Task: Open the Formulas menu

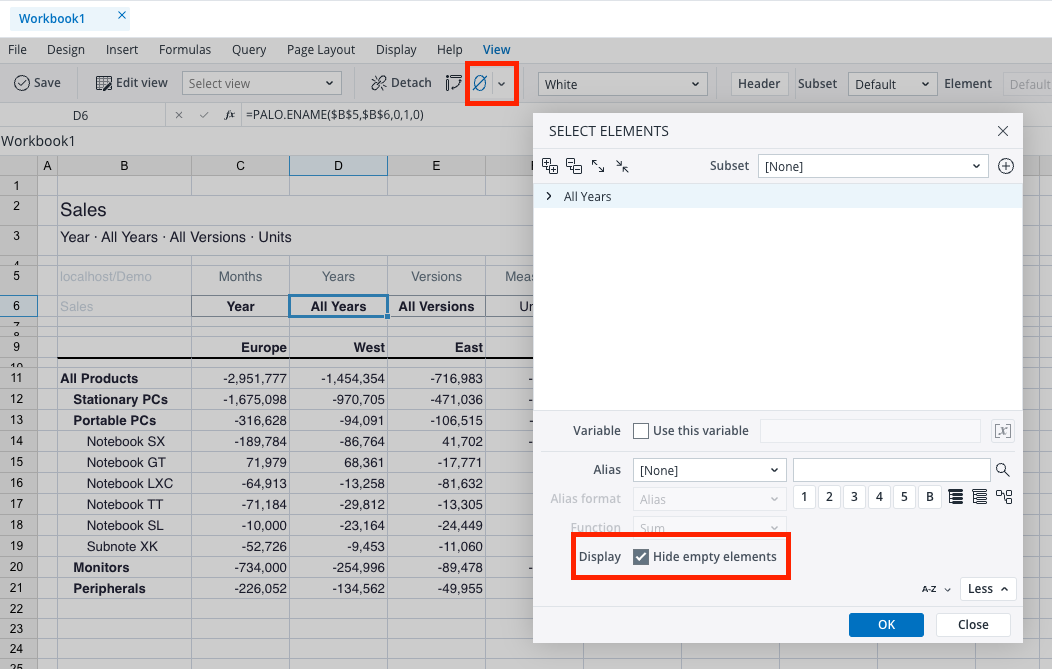Action: pyautogui.click(x=185, y=50)
